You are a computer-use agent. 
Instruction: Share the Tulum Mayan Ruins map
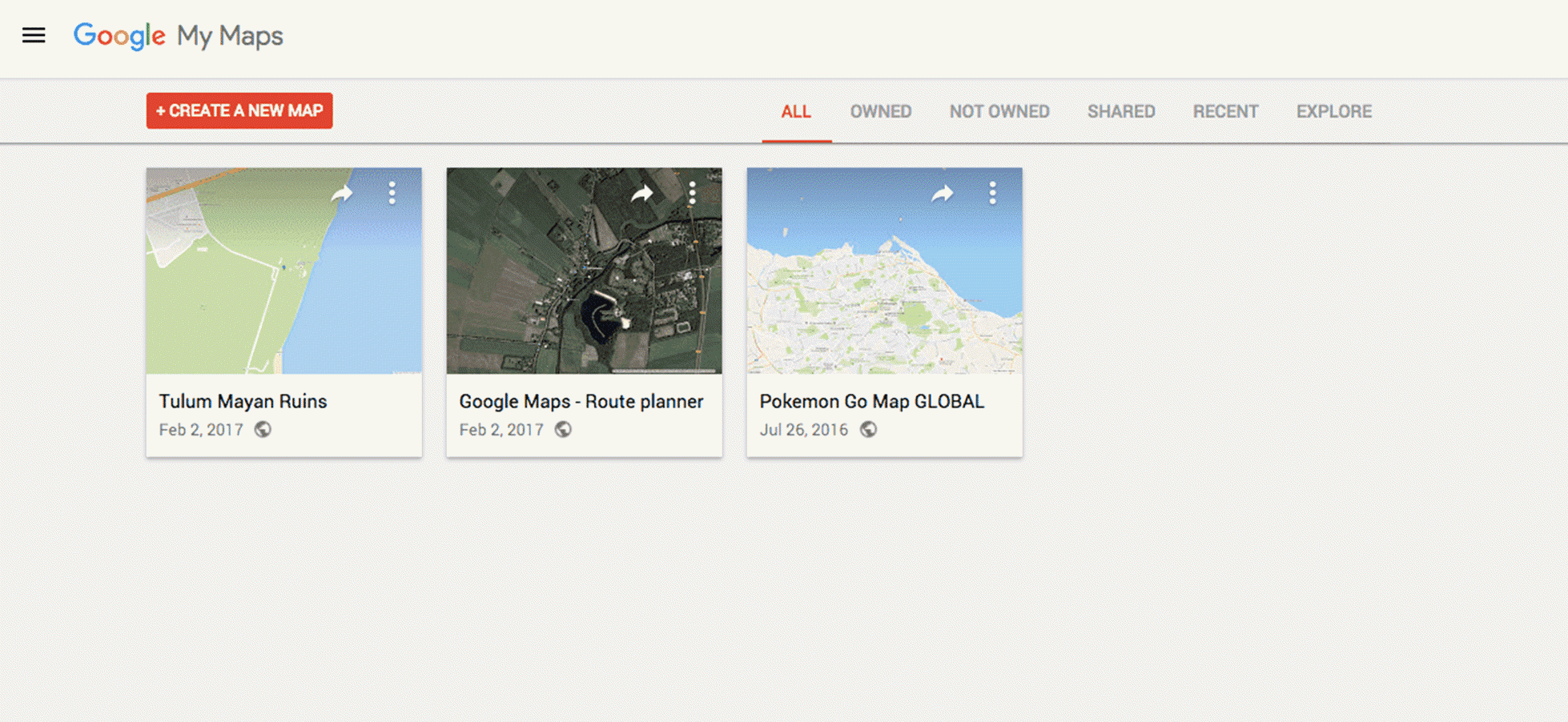pos(342,193)
